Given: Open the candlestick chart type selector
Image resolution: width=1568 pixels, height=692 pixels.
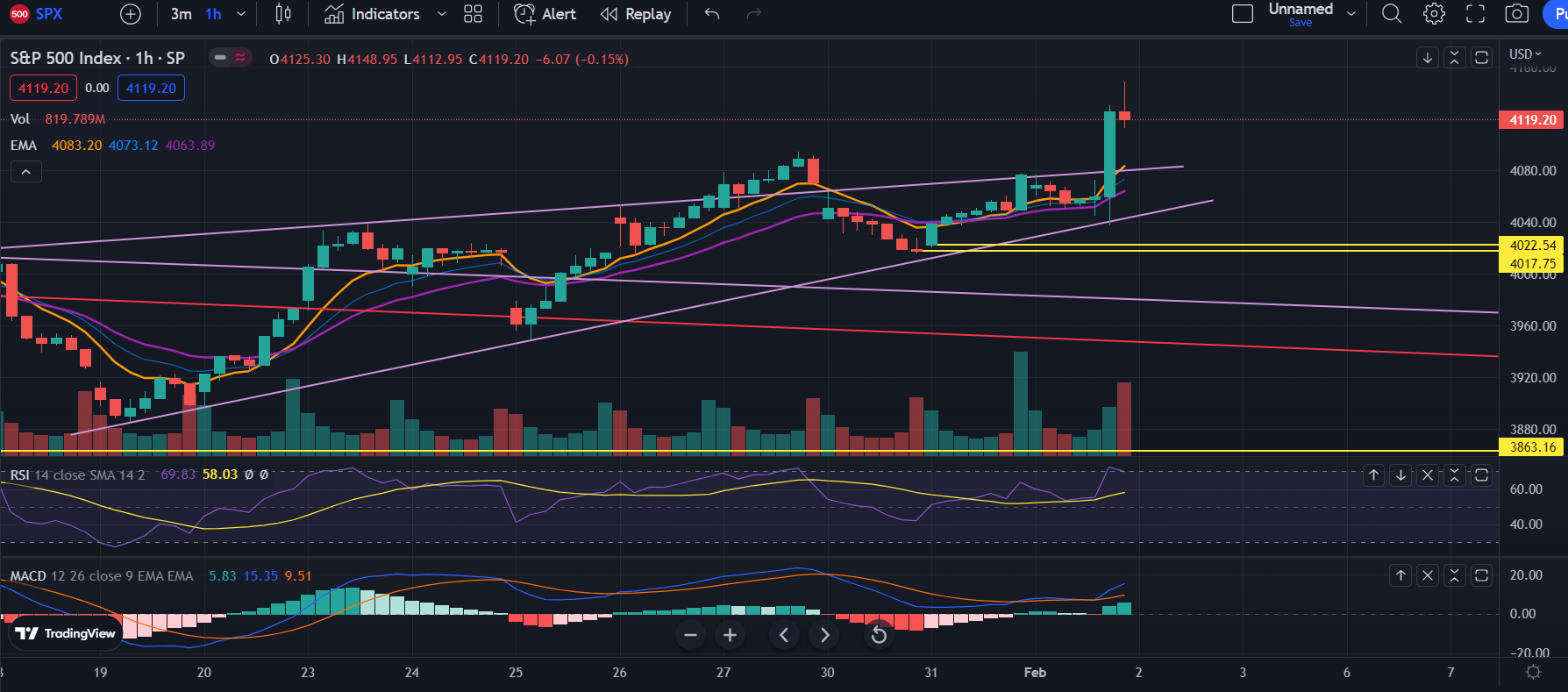Looking at the screenshot, I should 283,14.
